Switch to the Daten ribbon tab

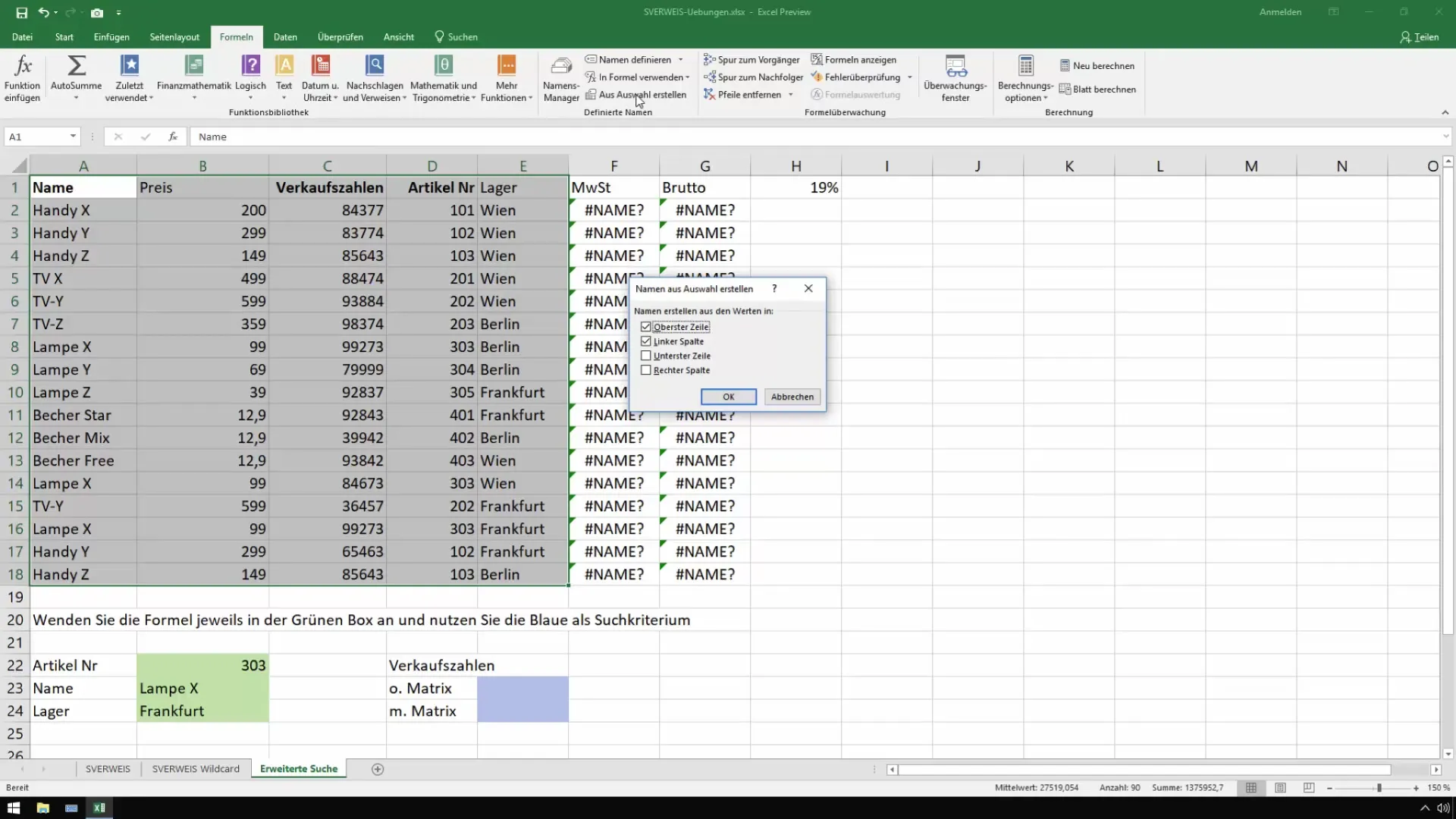(x=285, y=36)
